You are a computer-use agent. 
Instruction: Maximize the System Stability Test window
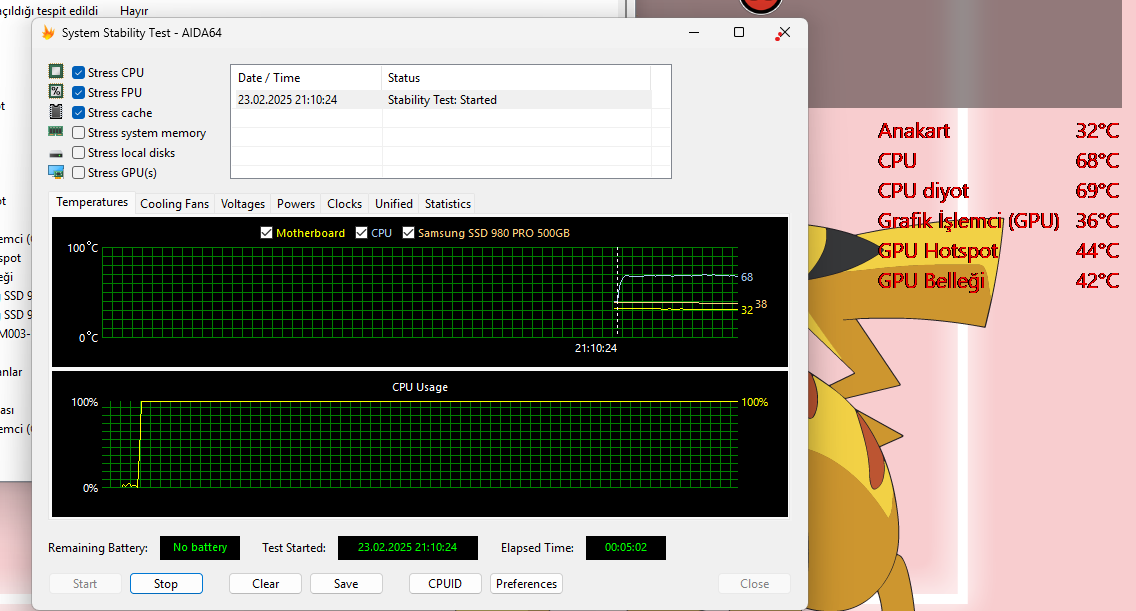click(x=739, y=32)
